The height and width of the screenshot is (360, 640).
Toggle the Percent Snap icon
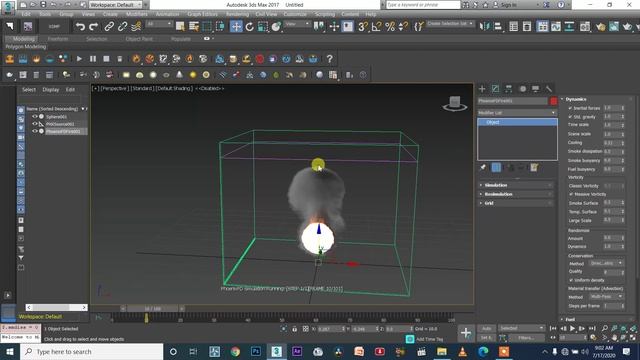click(x=390, y=27)
